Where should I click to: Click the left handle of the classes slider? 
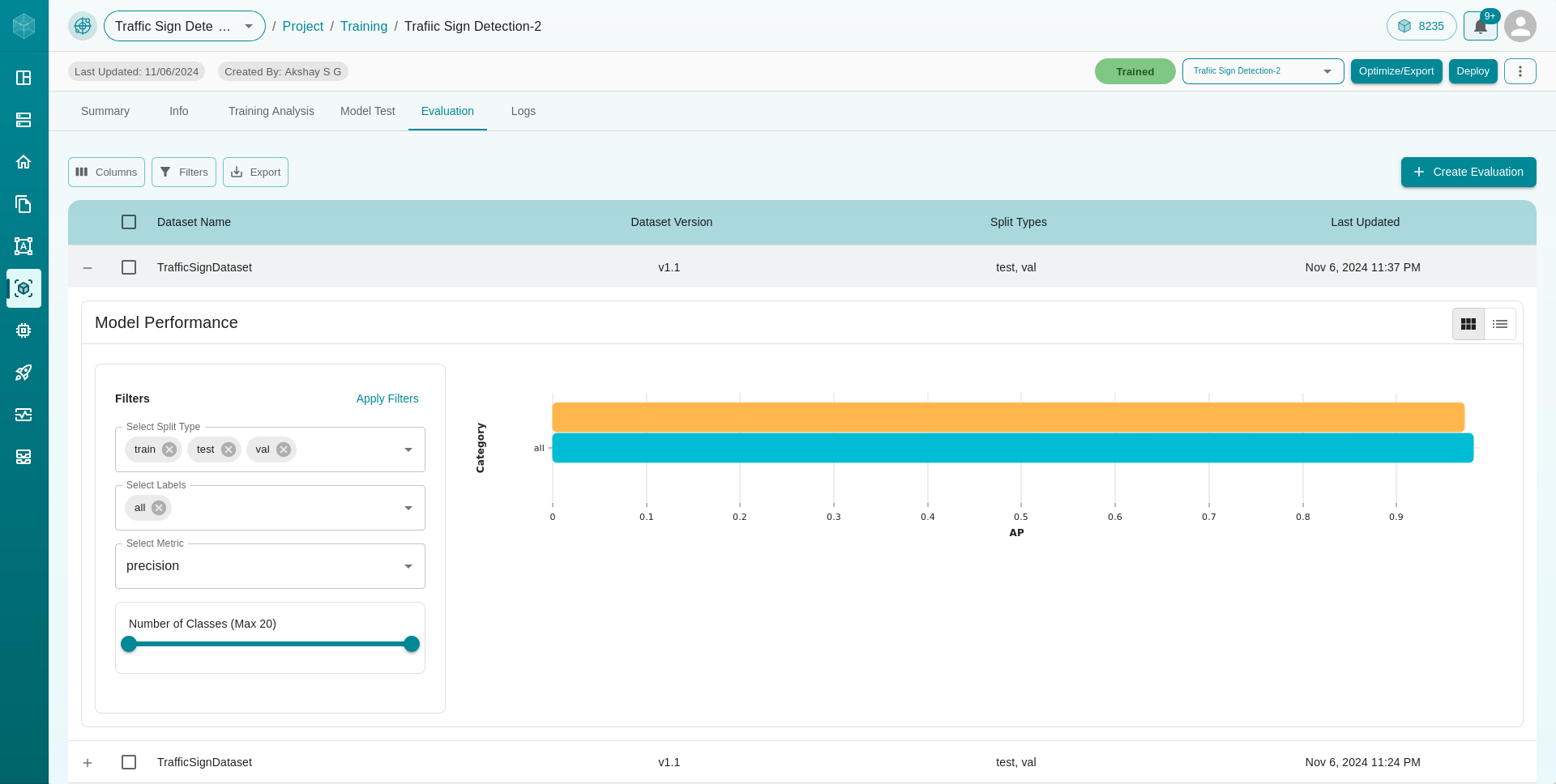point(129,644)
